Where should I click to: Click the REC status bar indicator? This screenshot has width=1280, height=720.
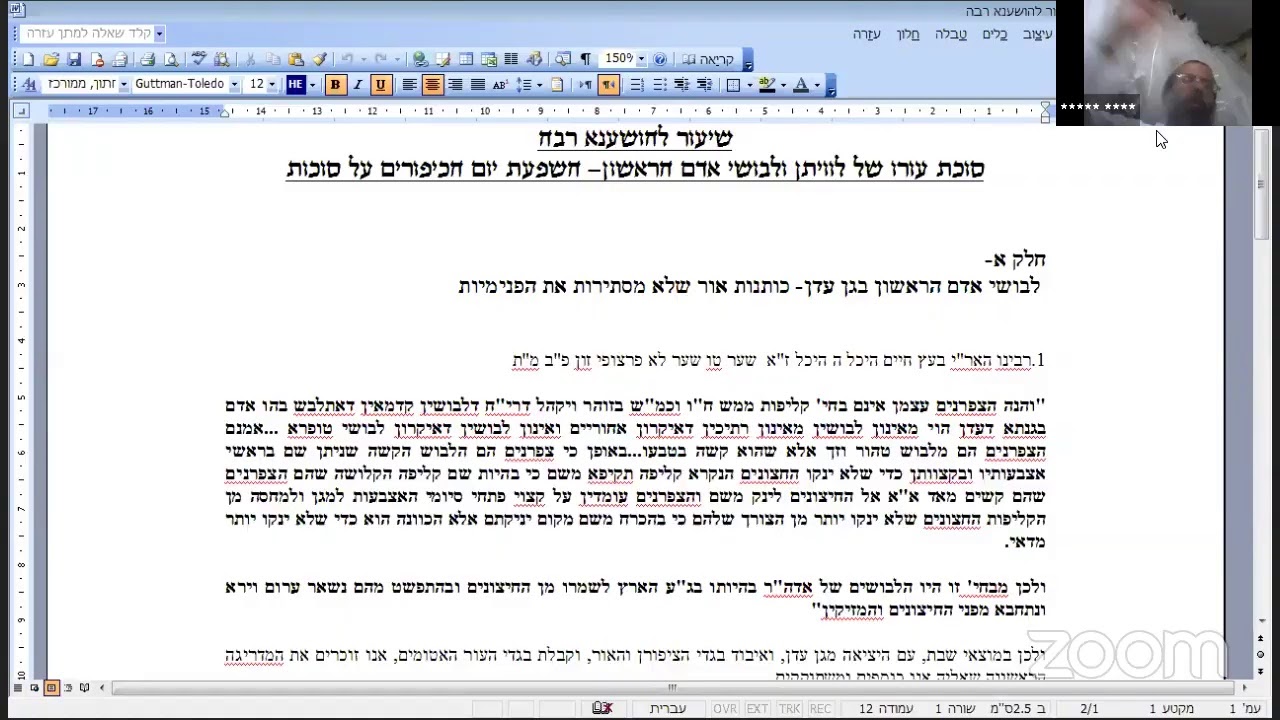pyautogui.click(x=820, y=708)
